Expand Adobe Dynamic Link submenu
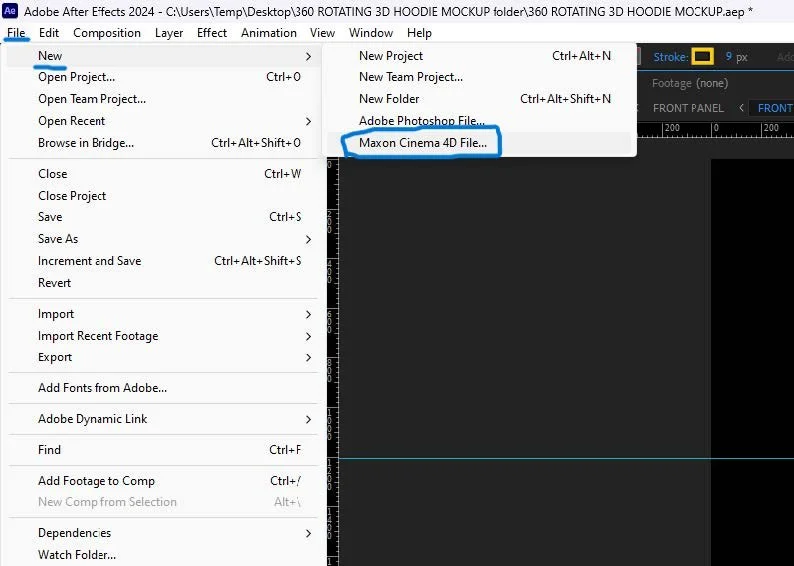 pos(163,419)
